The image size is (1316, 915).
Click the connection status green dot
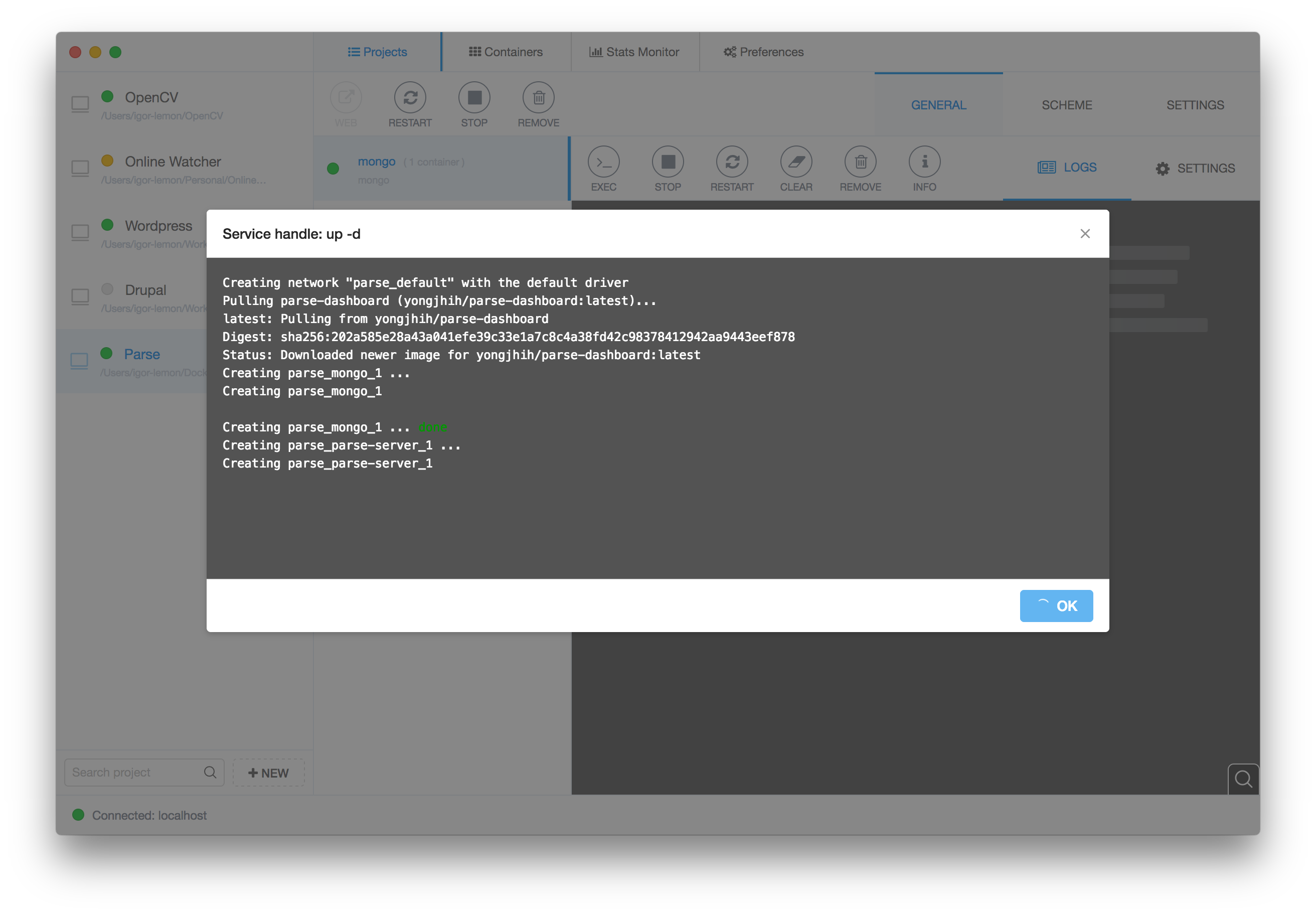[x=79, y=815]
